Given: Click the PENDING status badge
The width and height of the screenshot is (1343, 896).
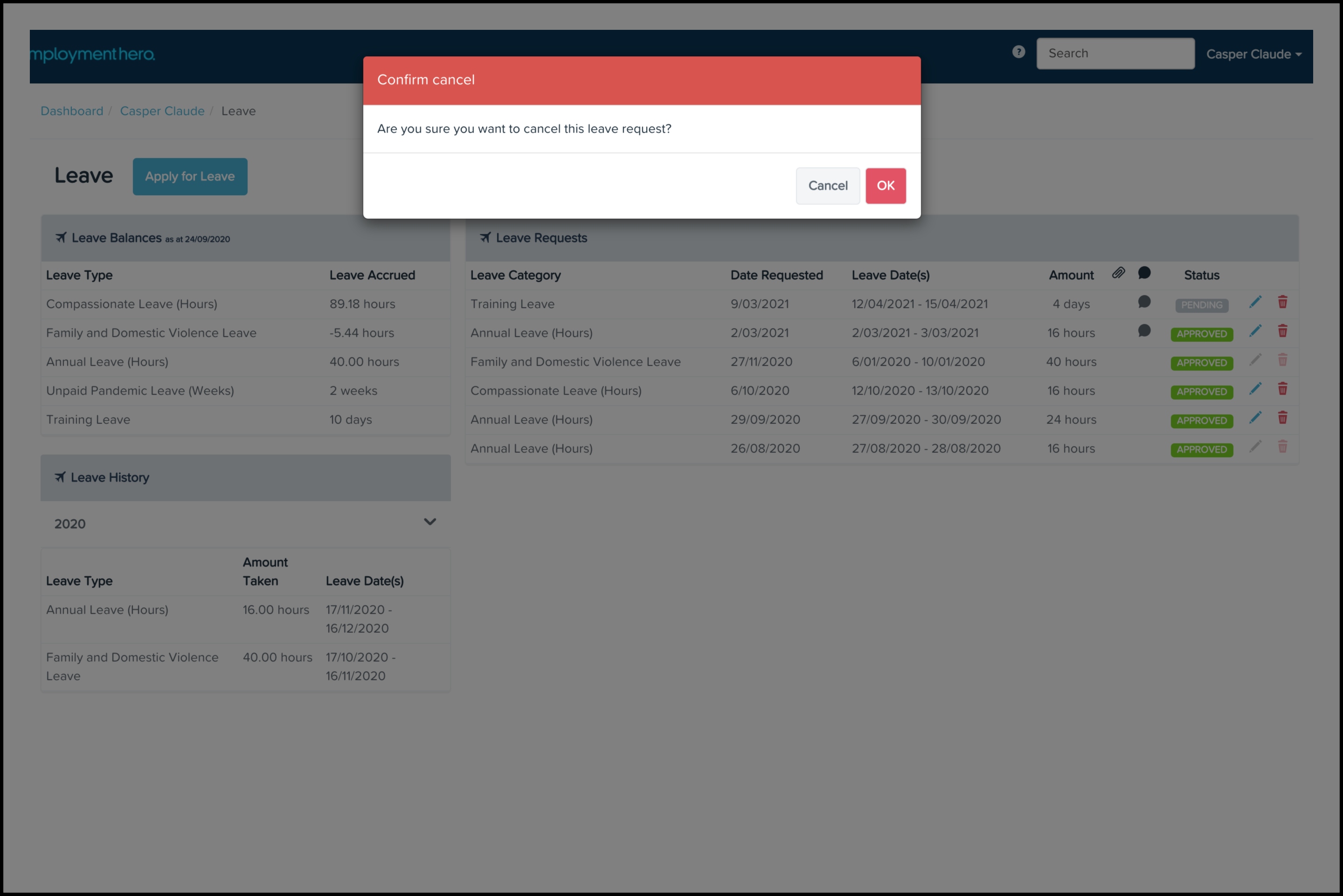Looking at the screenshot, I should pos(1201,305).
